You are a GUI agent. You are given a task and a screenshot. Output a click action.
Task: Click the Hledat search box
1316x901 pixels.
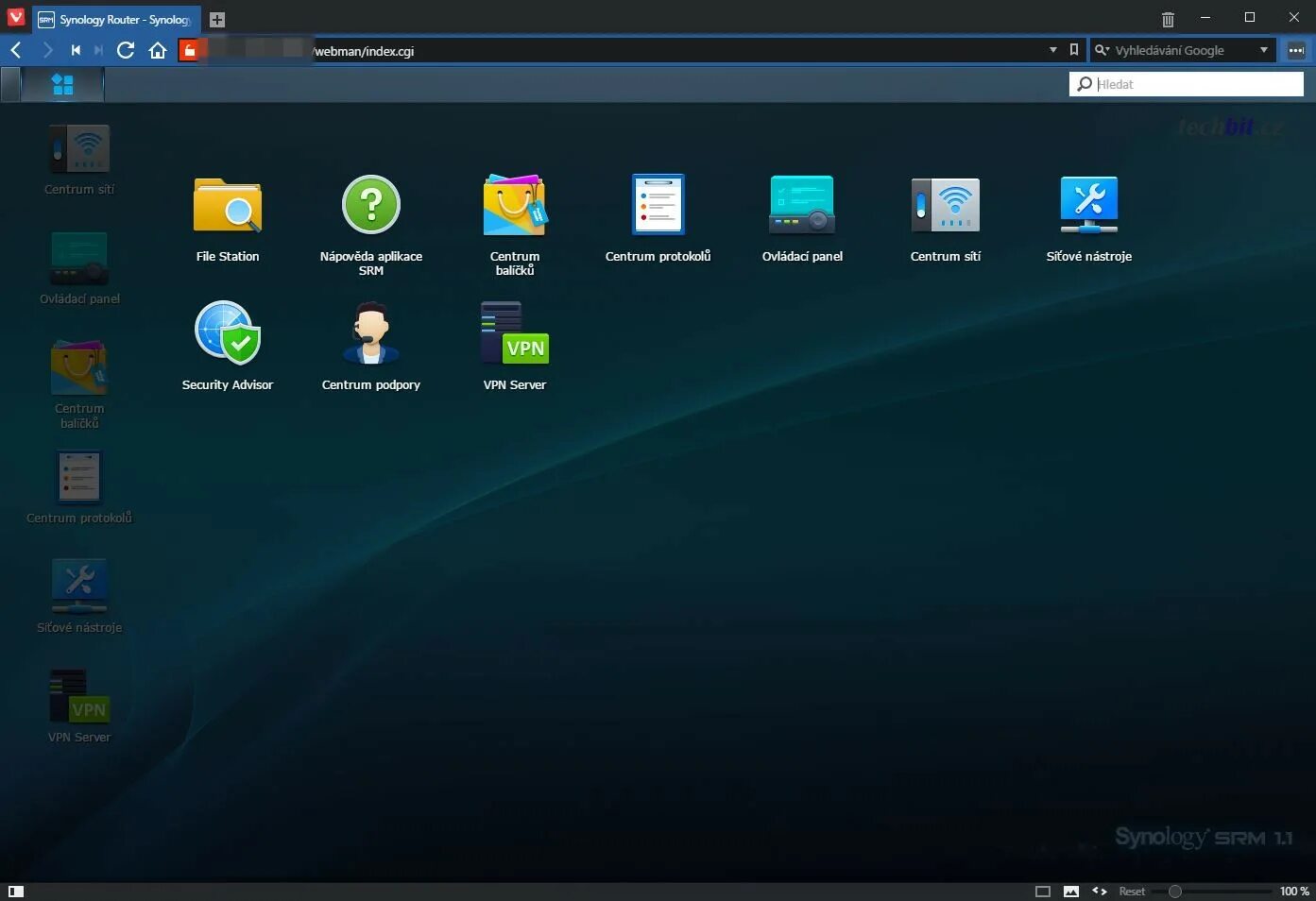(x=1187, y=84)
